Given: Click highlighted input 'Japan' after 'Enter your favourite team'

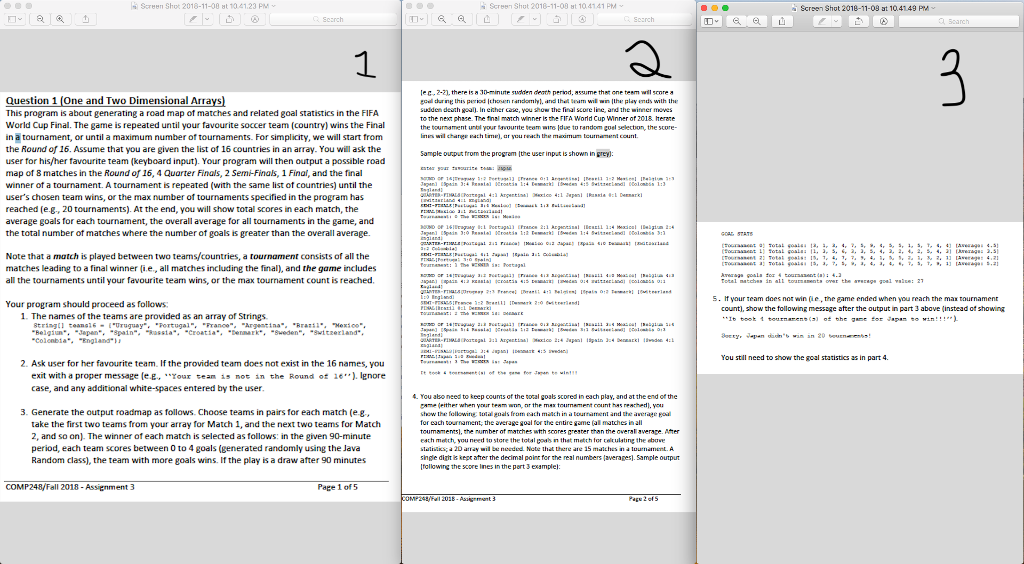Looking at the screenshot, I should coord(504,168).
